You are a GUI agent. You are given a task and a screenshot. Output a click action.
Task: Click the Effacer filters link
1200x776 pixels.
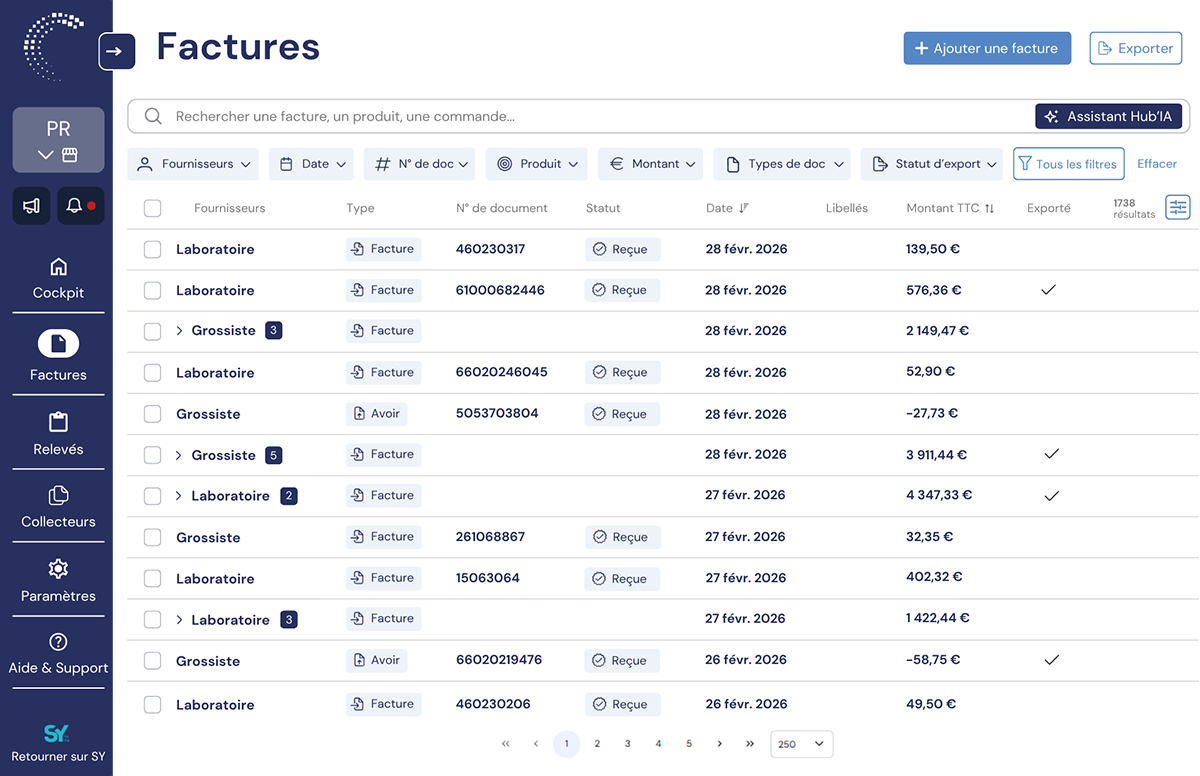[1157, 164]
